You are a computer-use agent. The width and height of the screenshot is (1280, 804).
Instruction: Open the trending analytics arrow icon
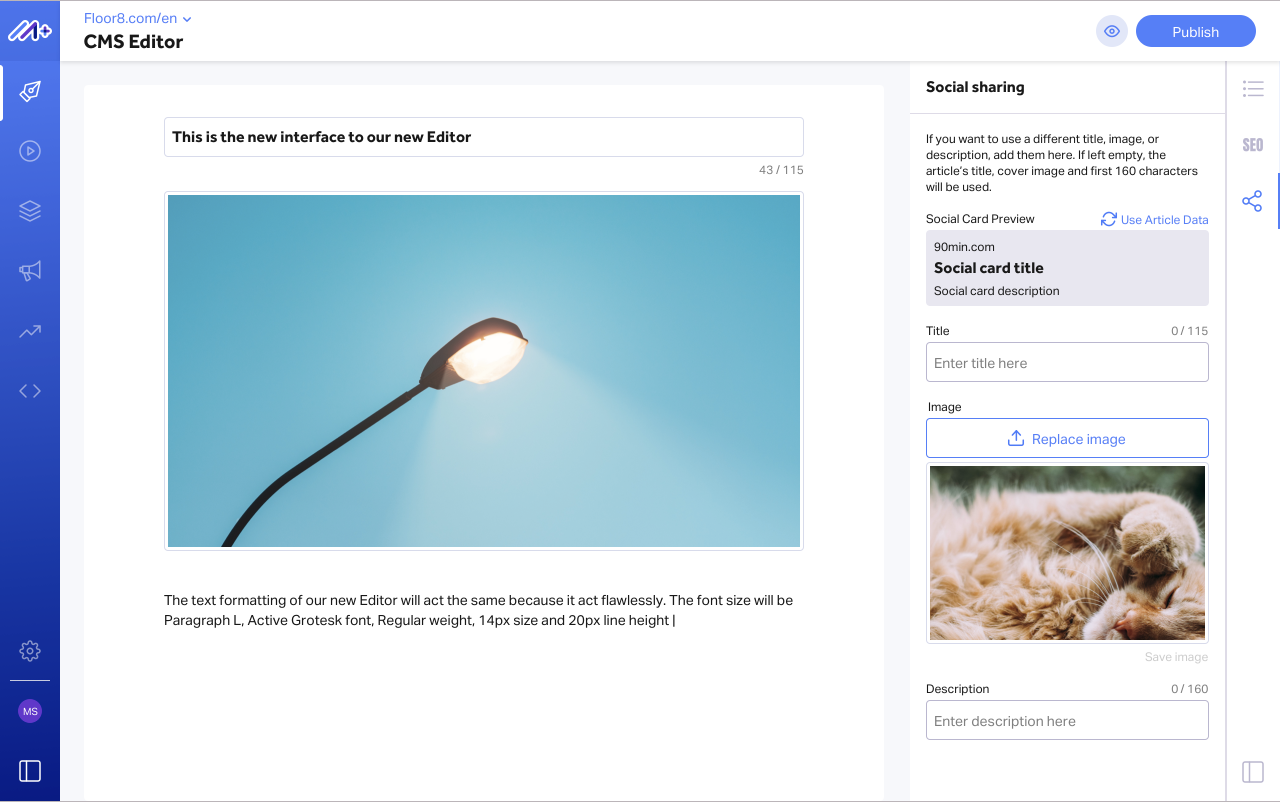pyautogui.click(x=30, y=331)
